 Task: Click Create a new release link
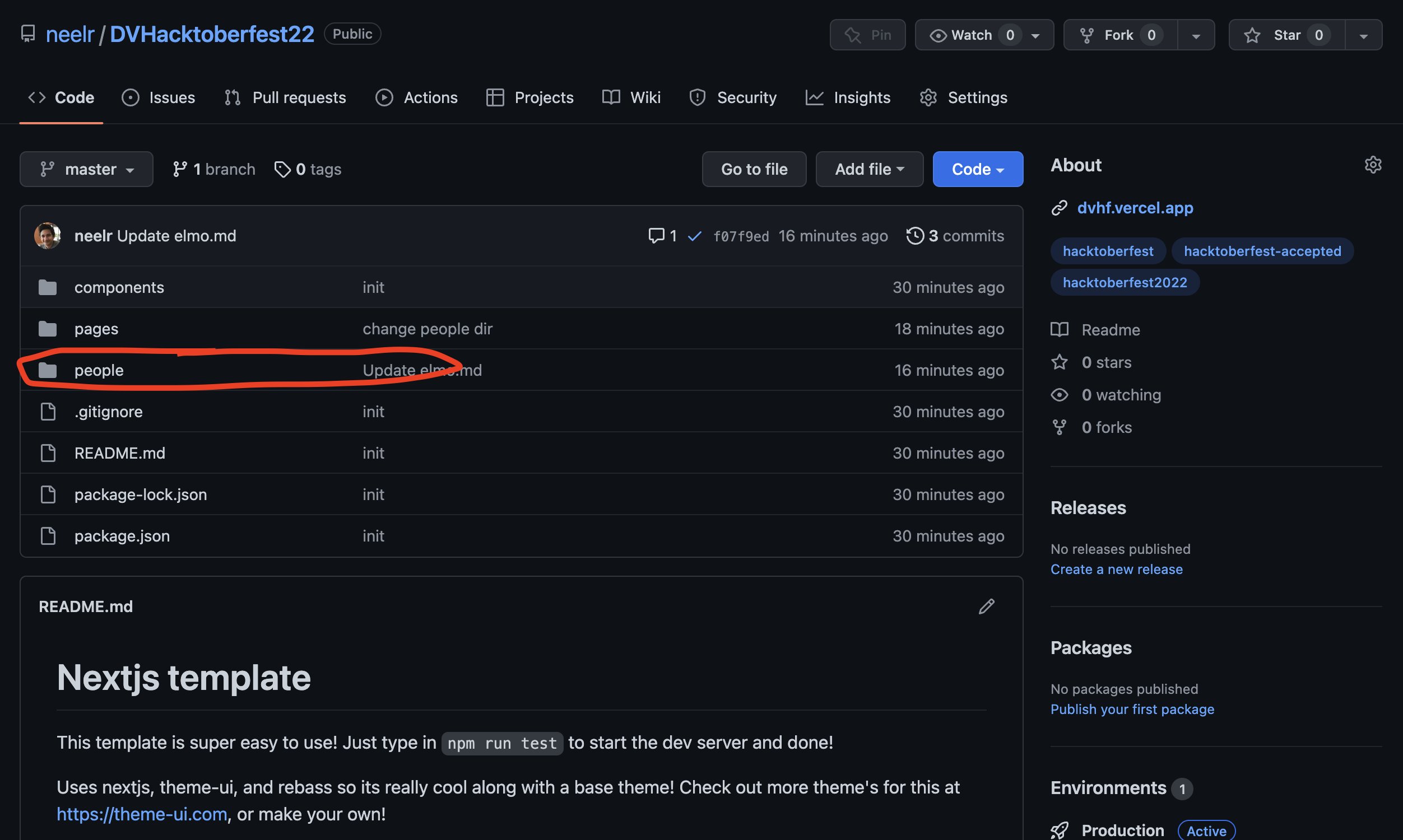tap(1117, 569)
